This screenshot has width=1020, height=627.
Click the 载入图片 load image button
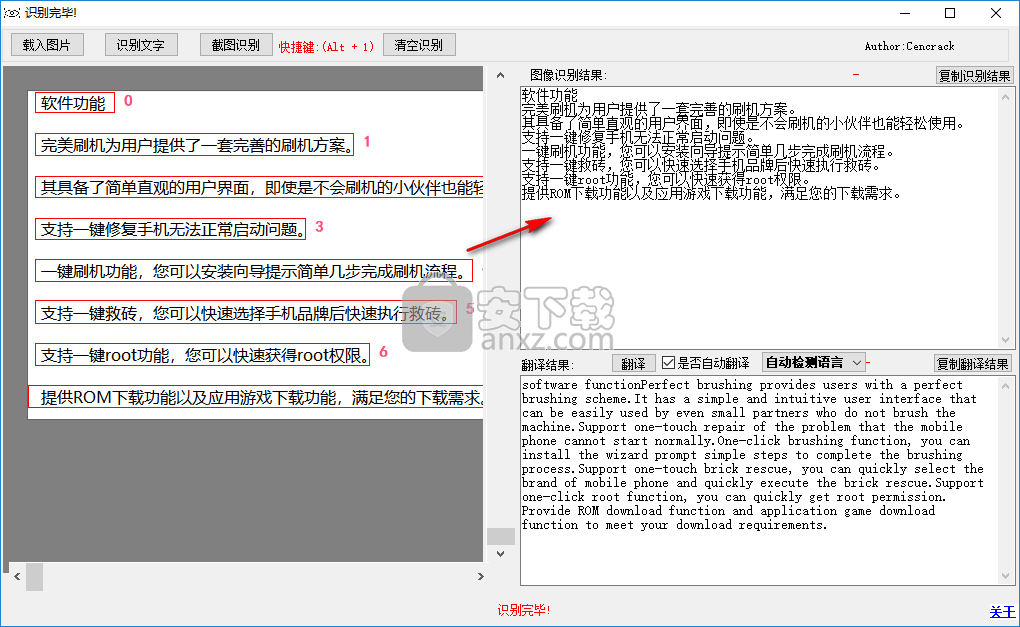47,45
